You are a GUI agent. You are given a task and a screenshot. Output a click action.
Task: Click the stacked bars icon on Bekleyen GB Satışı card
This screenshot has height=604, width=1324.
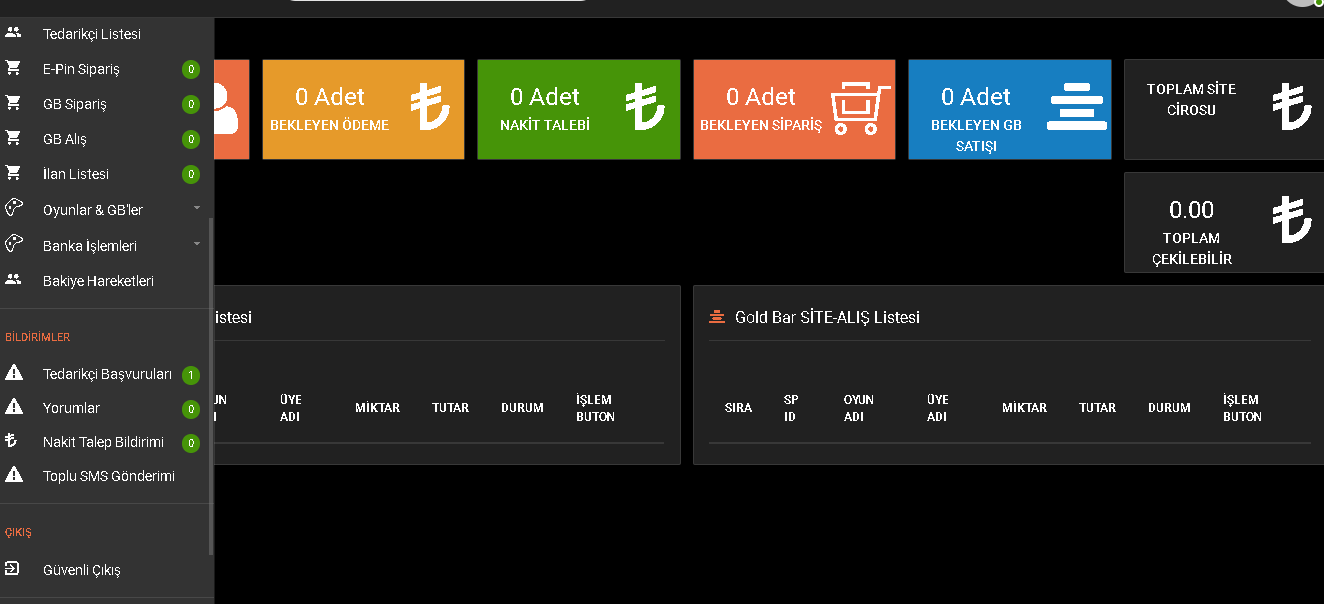[x=1077, y=107]
